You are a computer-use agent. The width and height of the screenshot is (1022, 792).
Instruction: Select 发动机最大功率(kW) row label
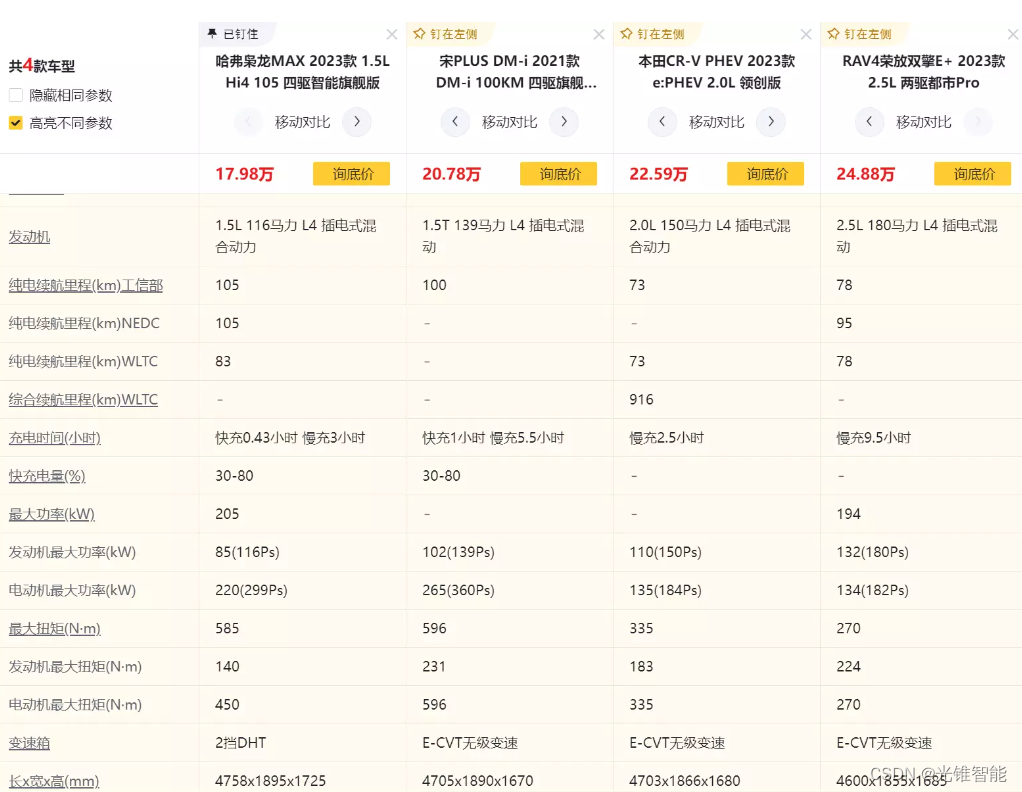point(72,553)
